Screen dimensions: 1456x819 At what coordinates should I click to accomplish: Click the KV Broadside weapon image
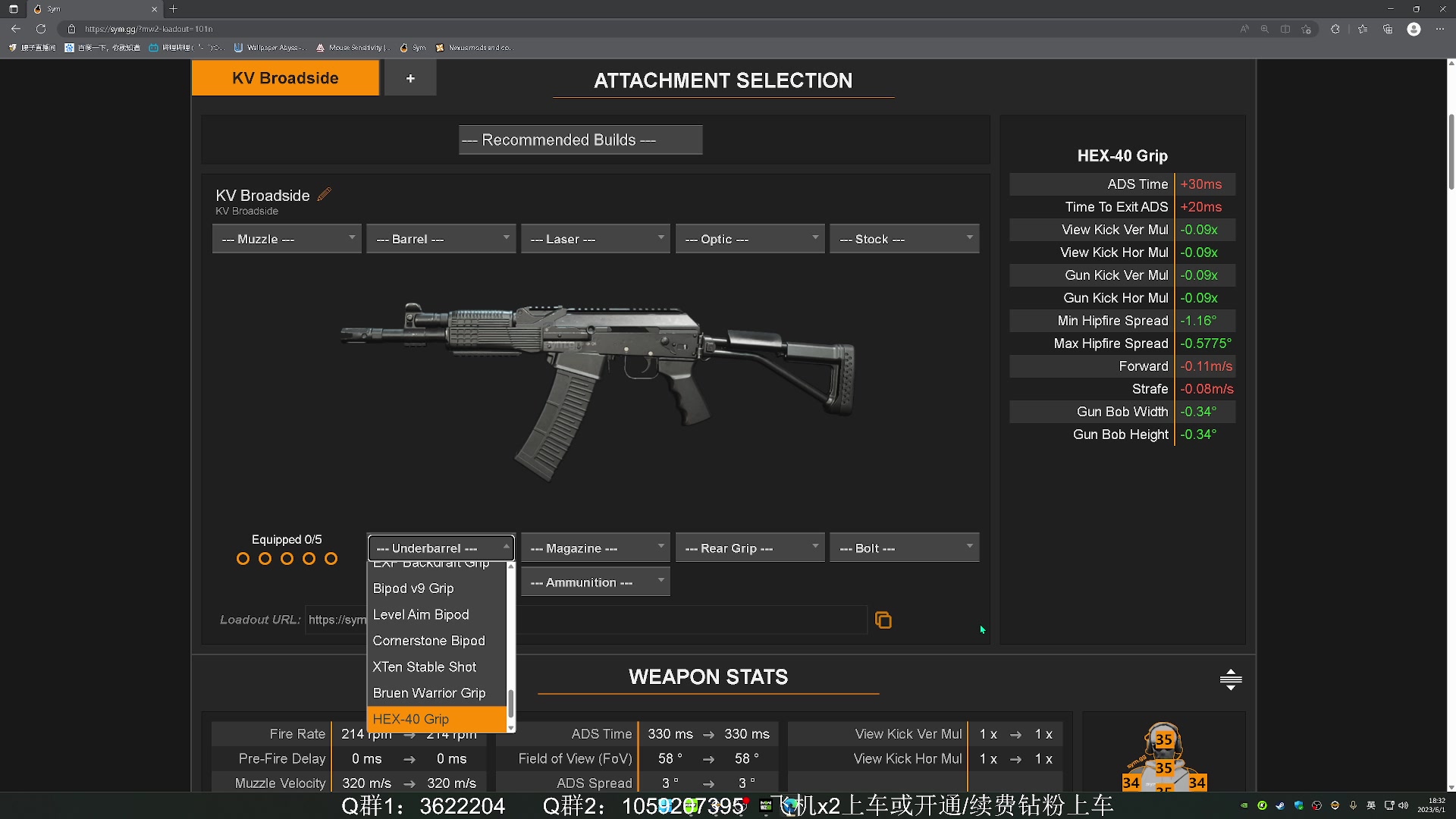(598, 391)
